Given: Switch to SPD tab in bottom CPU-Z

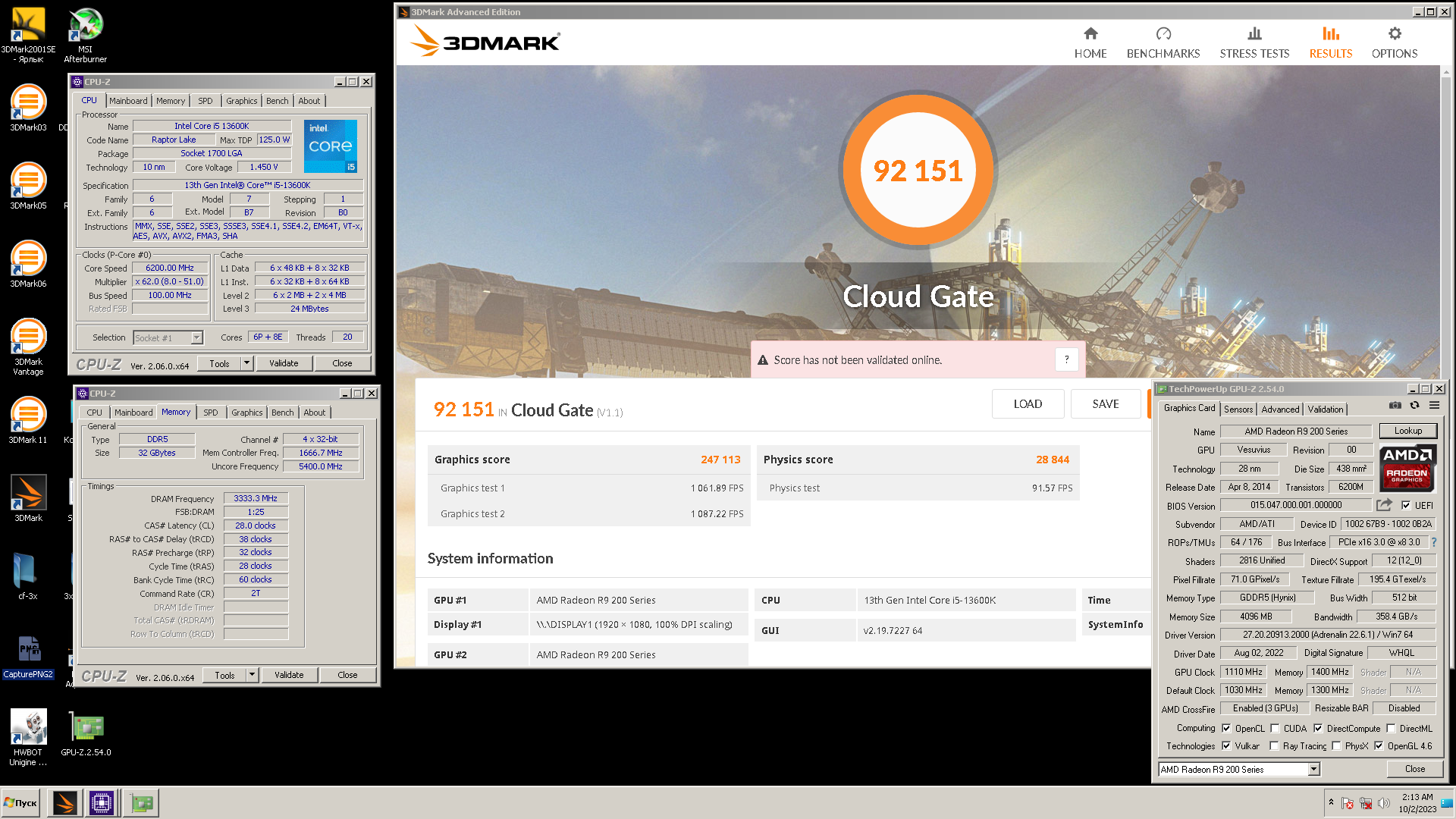Looking at the screenshot, I should [x=211, y=413].
